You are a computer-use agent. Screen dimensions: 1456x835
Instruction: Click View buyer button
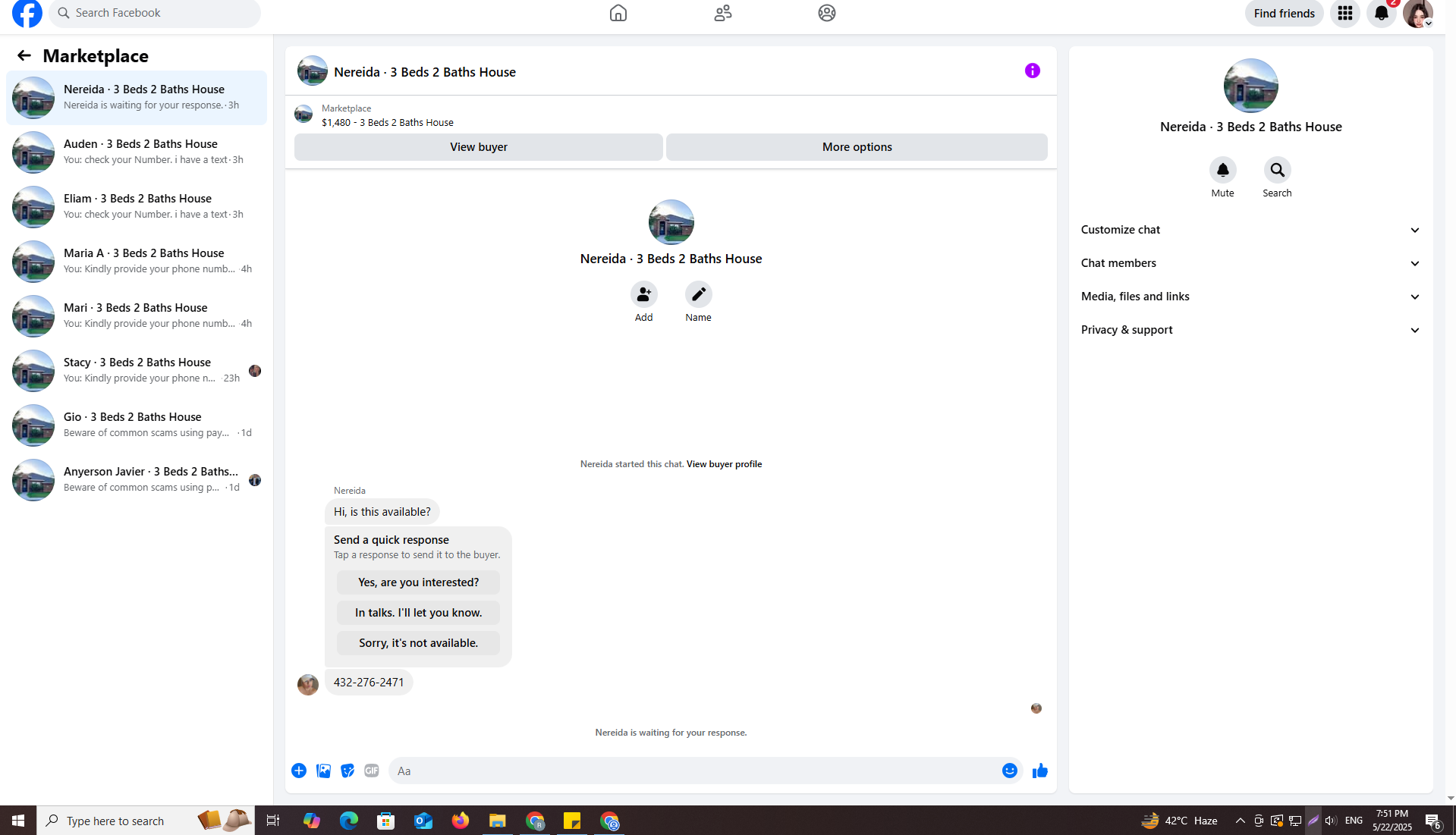(479, 147)
